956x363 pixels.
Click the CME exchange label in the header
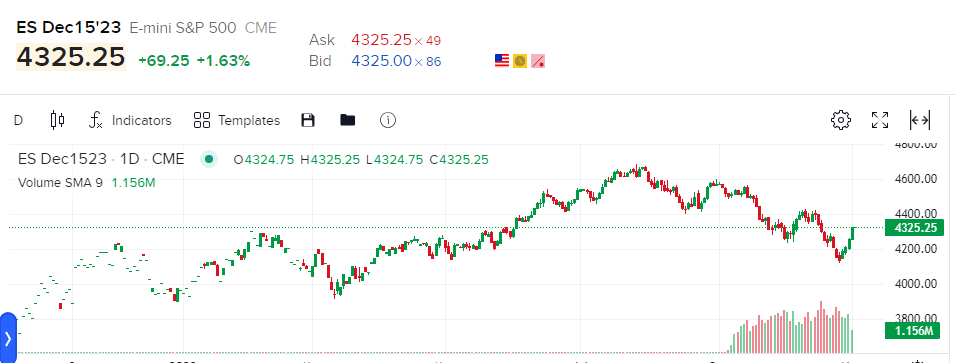pos(260,27)
